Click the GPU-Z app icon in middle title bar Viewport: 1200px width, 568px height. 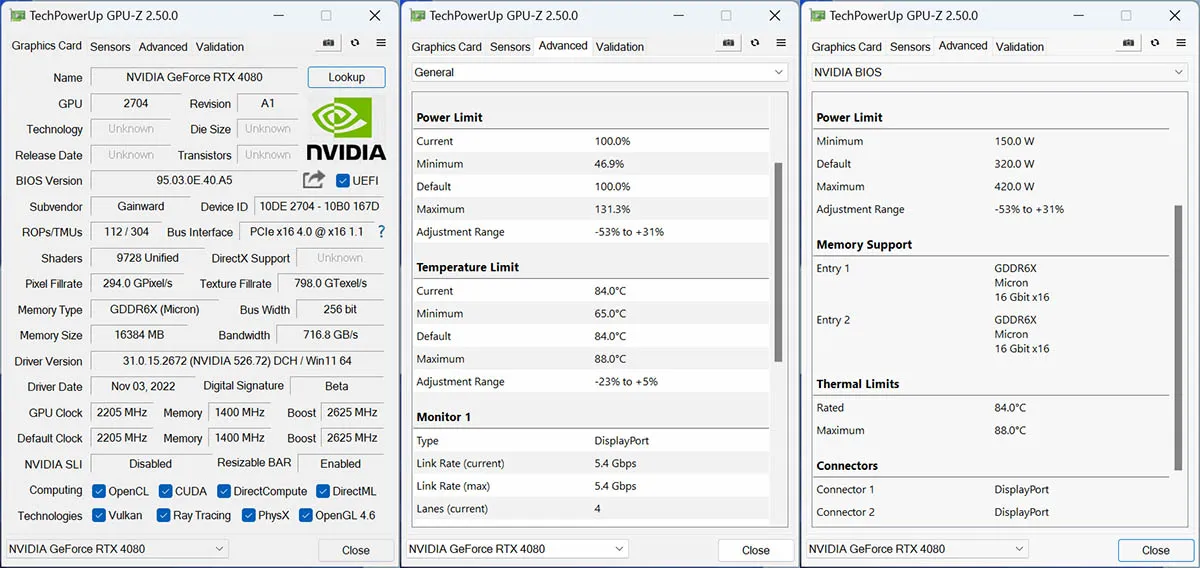tap(417, 15)
